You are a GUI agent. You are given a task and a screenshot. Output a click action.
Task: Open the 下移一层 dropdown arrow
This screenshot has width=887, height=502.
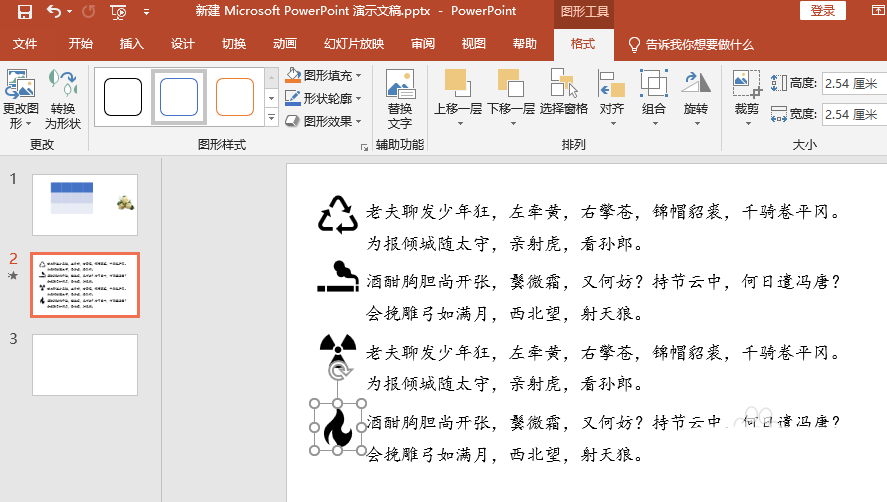tap(513, 123)
